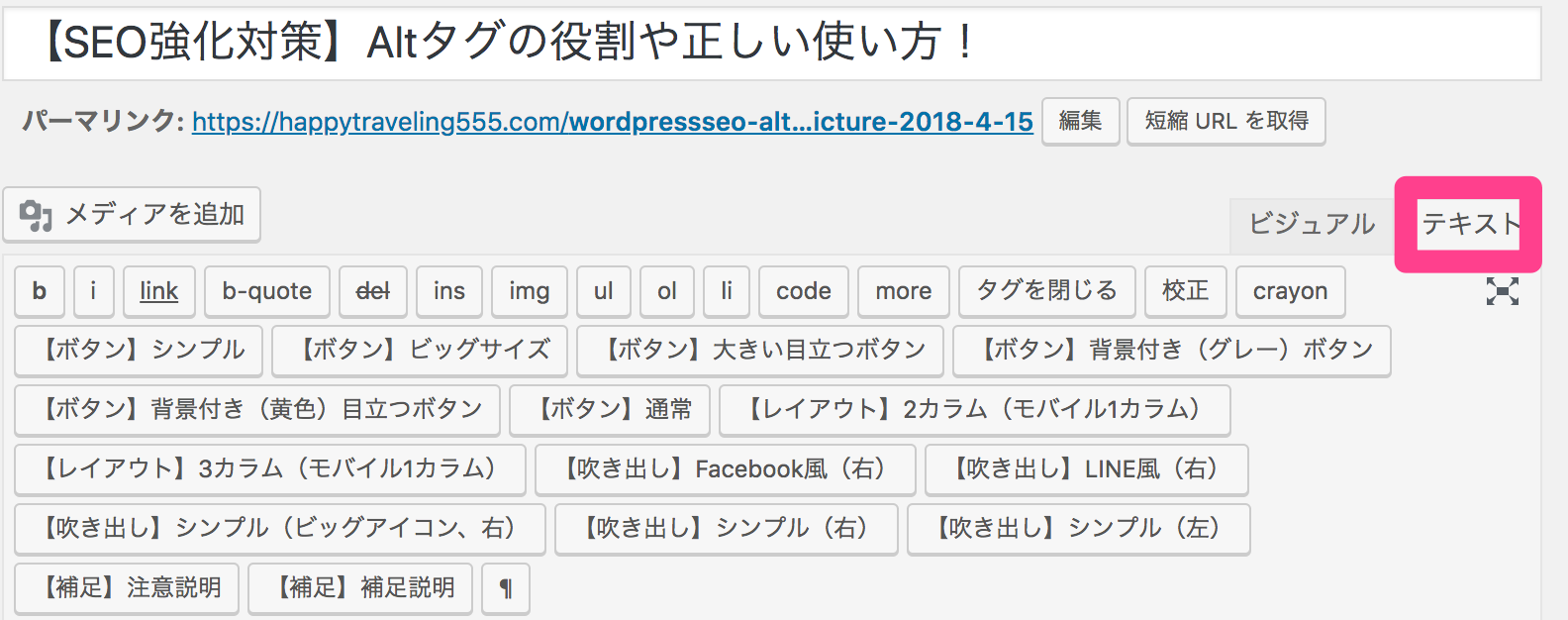The image size is (1568, 620).
Task: Insert code tag with code button
Action: tap(804, 291)
